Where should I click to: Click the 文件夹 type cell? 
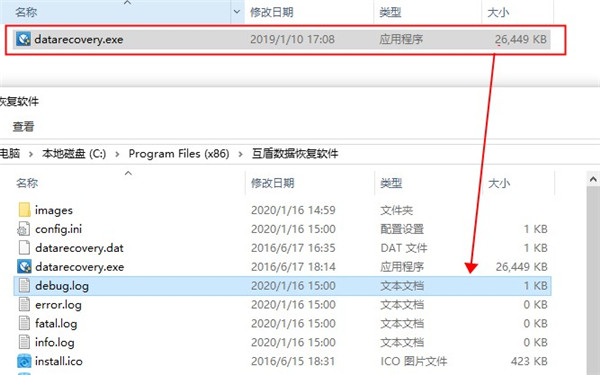(396, 210)
